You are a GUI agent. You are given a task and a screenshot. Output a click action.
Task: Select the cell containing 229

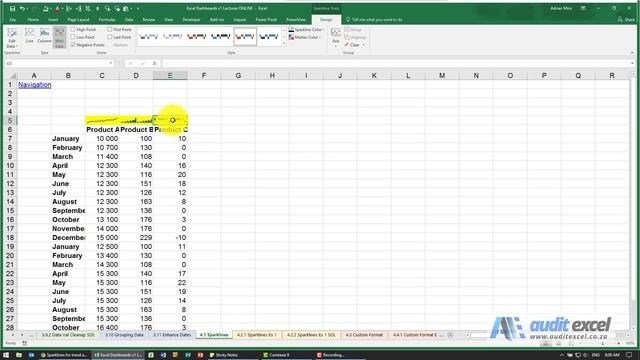pyautogui.click(x=136, y=238)
